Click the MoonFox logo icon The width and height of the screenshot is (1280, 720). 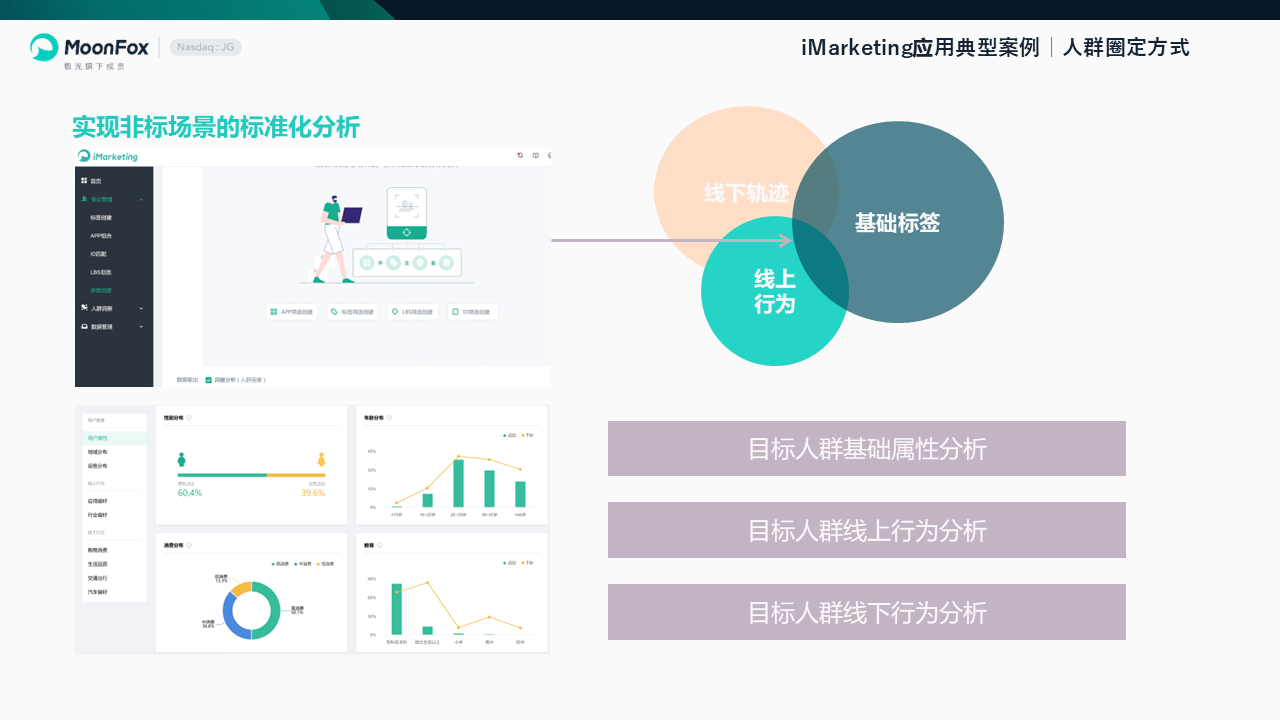point(44,47)
